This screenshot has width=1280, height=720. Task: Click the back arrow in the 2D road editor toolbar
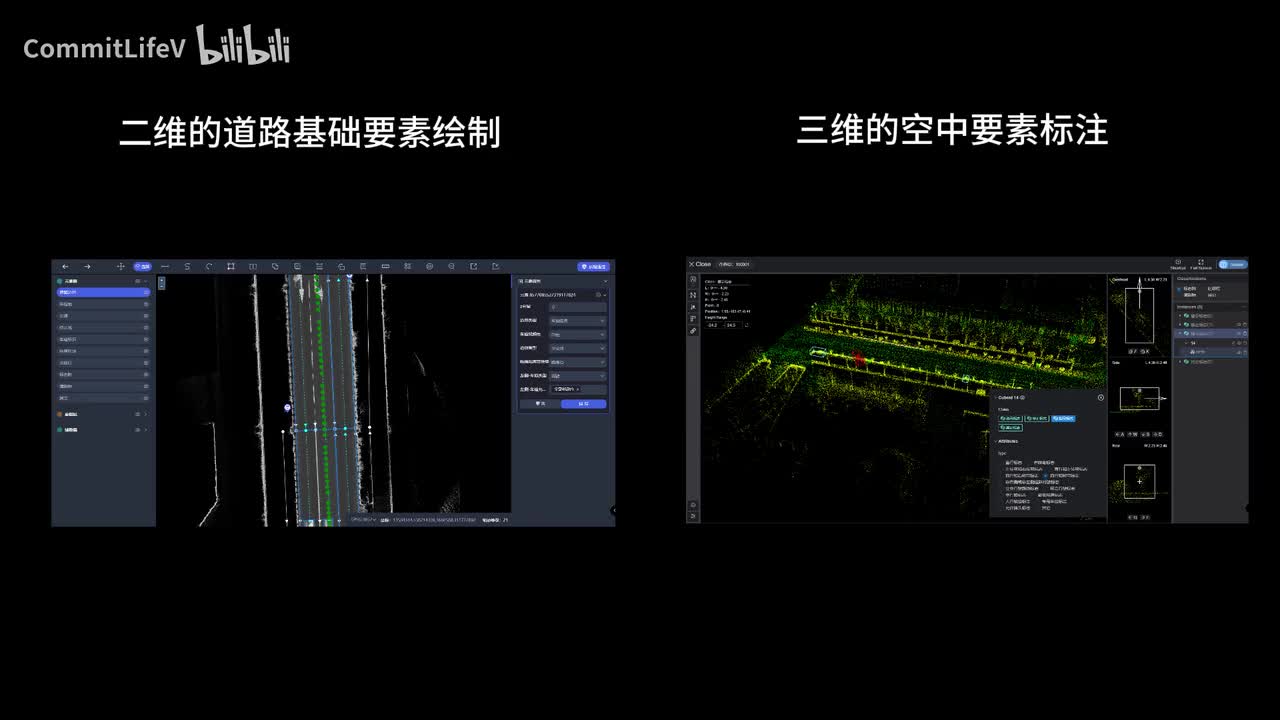click(x=65, y=266)
